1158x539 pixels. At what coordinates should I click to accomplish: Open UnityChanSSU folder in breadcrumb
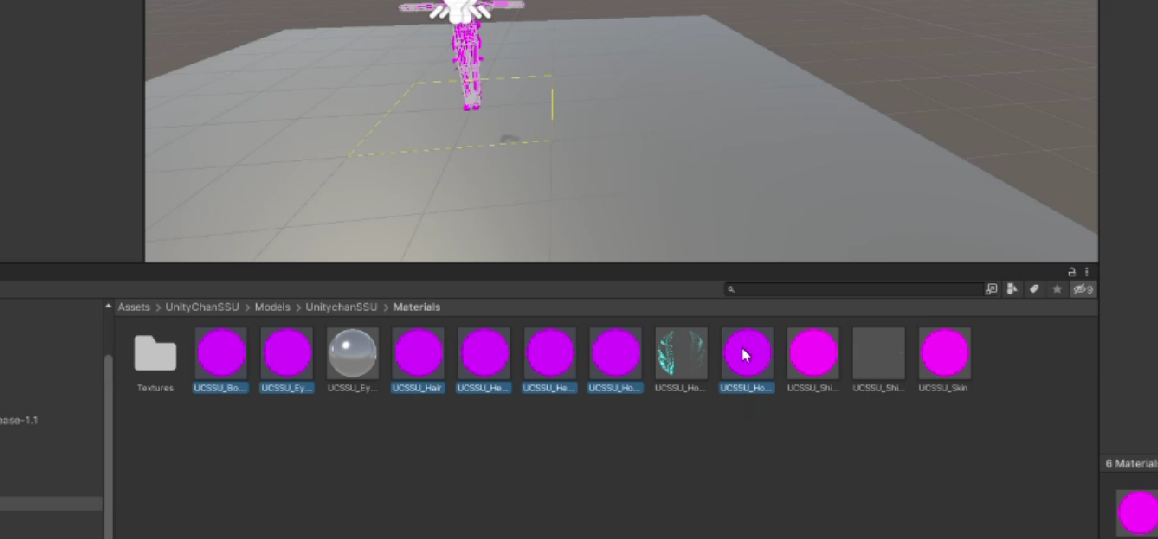click(x=202, y=307)
